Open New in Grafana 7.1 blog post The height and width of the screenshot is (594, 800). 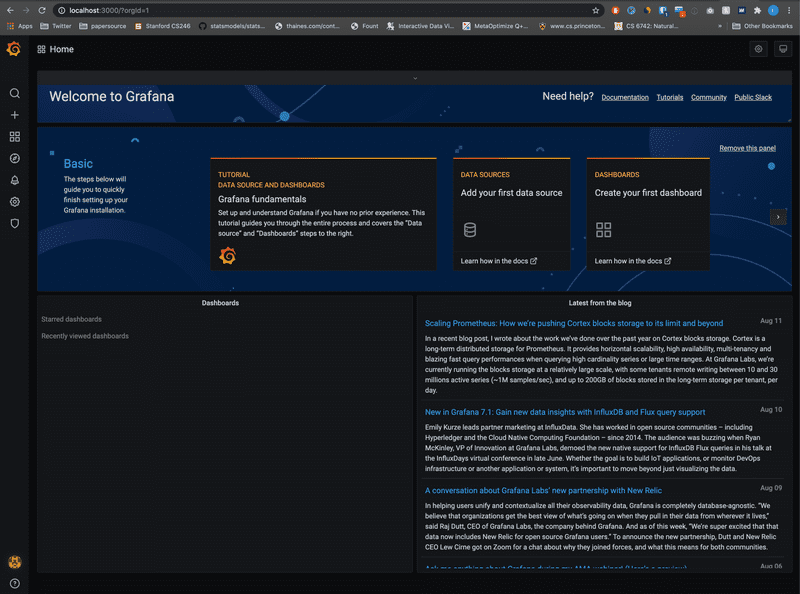pos(565,412)
